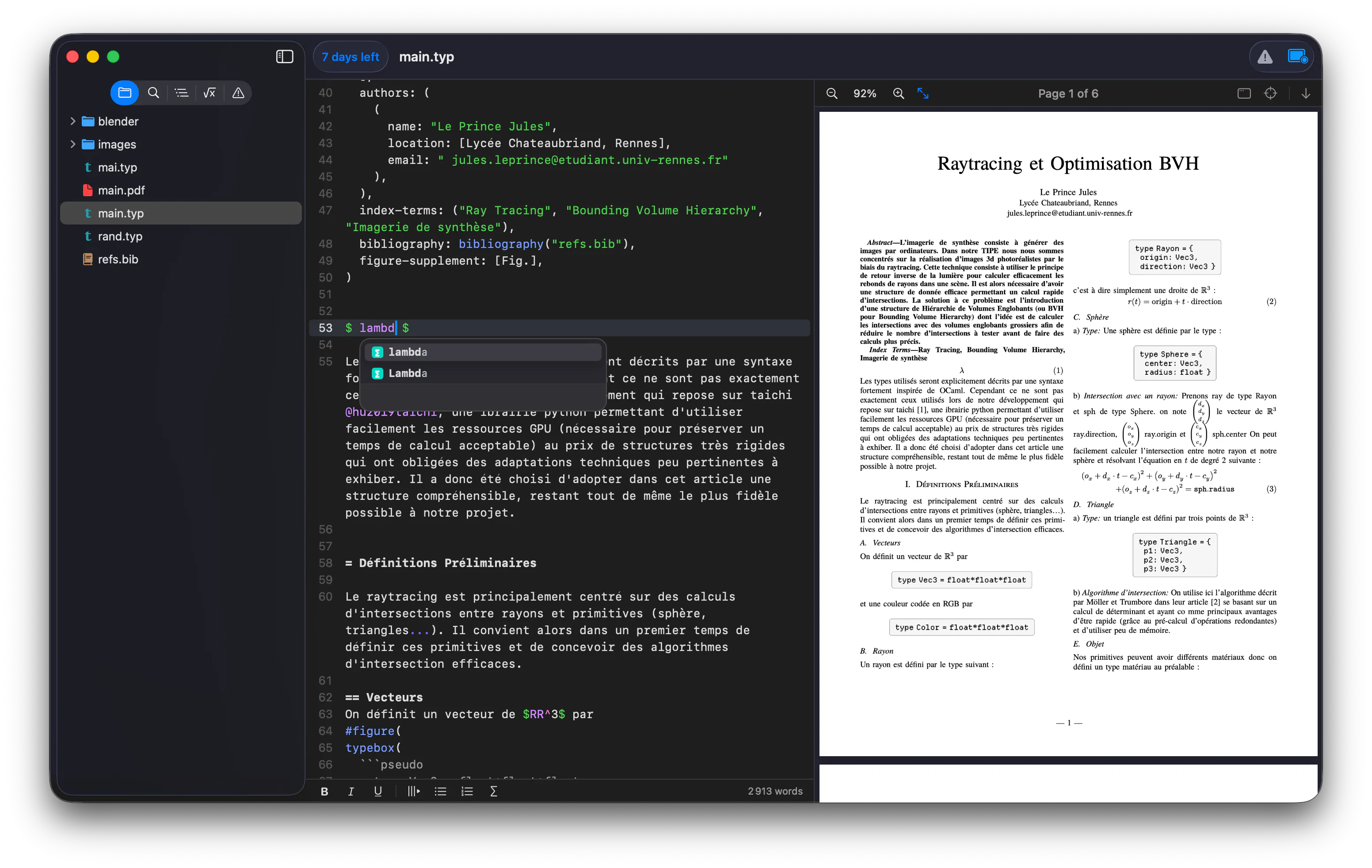Click the columns insert icon in bottom toolbar
1372x868 pixels.
[414, 791]
